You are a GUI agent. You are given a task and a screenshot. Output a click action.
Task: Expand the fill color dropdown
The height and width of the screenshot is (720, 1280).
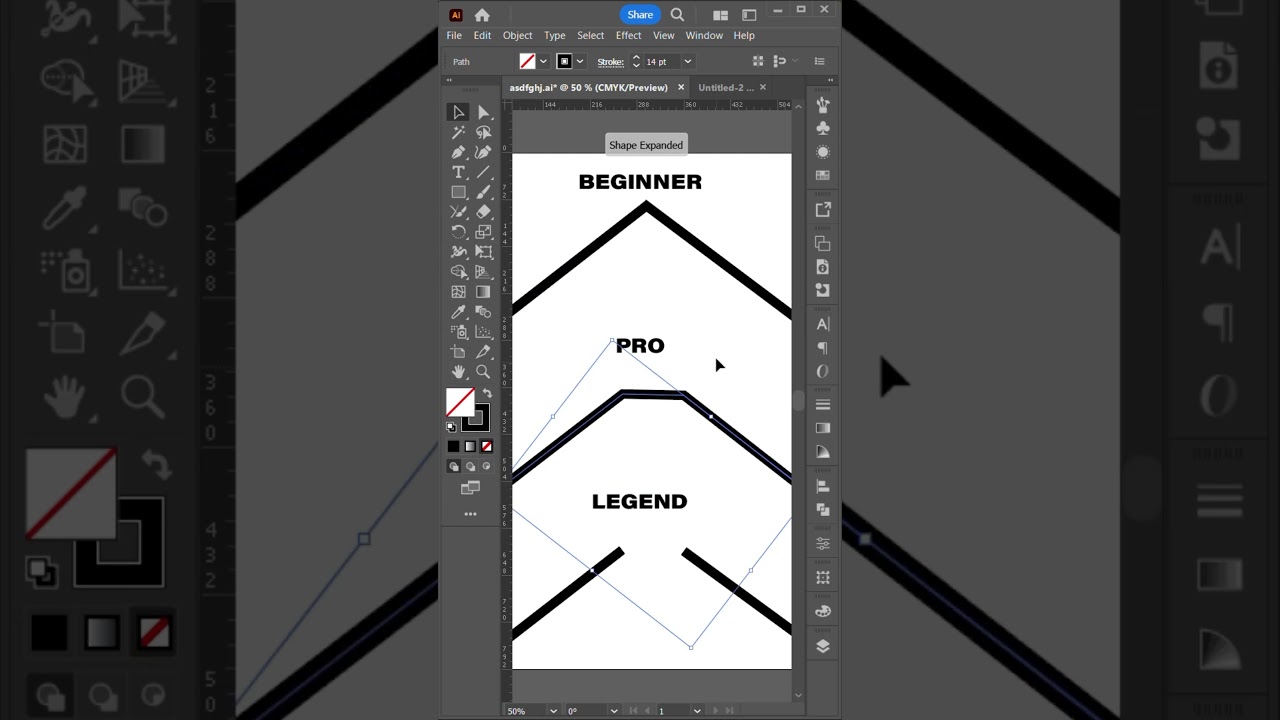pos(543,62)
